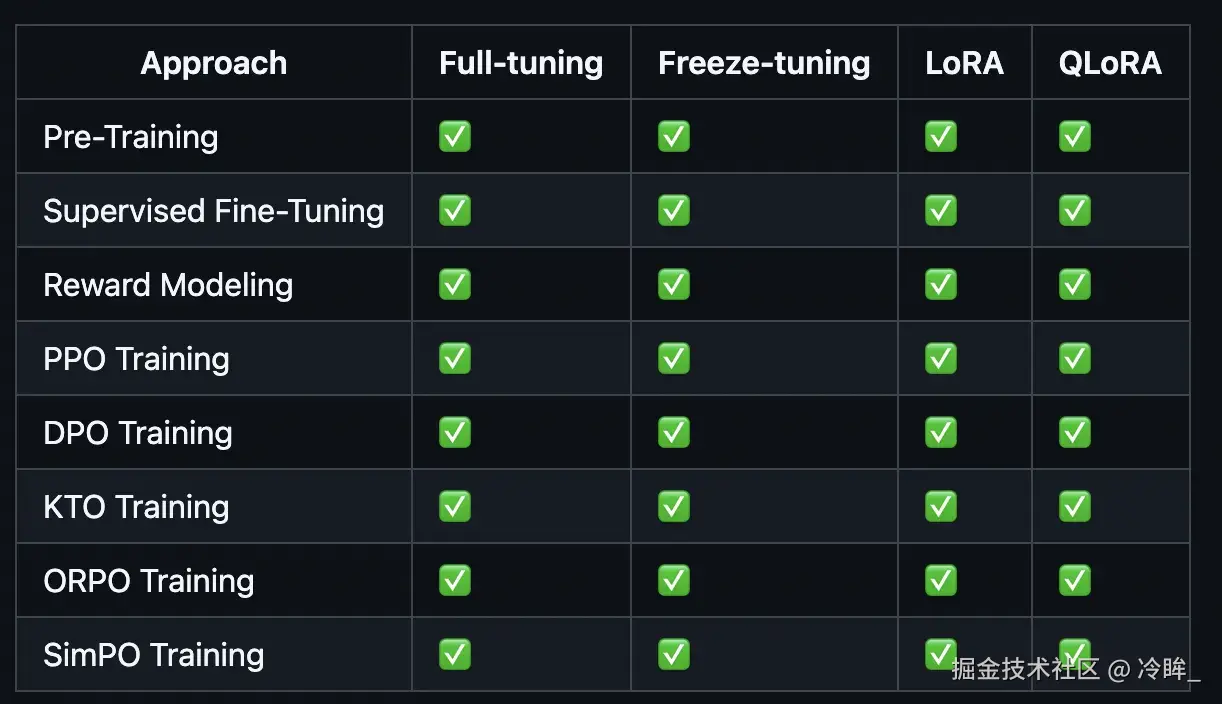Screen dimensions: 1222x704
Task: Click the Supervised Fine-Tuning LoRA checkmark
Action: [x=940, y=210]
